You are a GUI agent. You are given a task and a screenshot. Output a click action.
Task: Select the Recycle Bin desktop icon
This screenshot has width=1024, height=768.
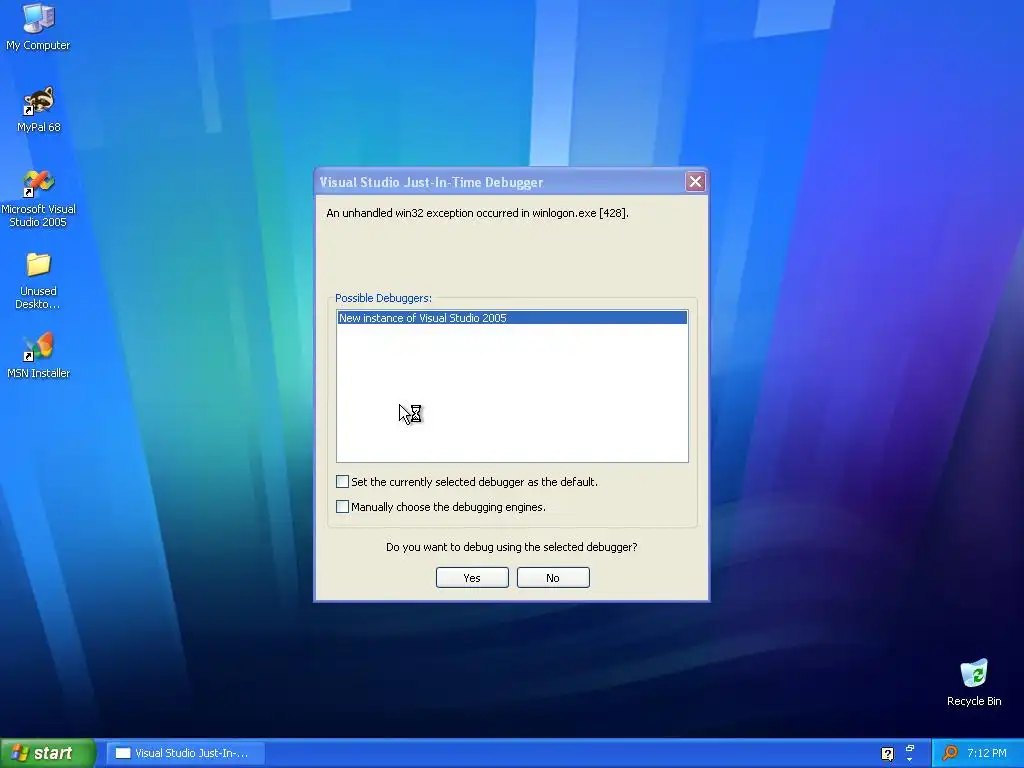click(974, 682)
